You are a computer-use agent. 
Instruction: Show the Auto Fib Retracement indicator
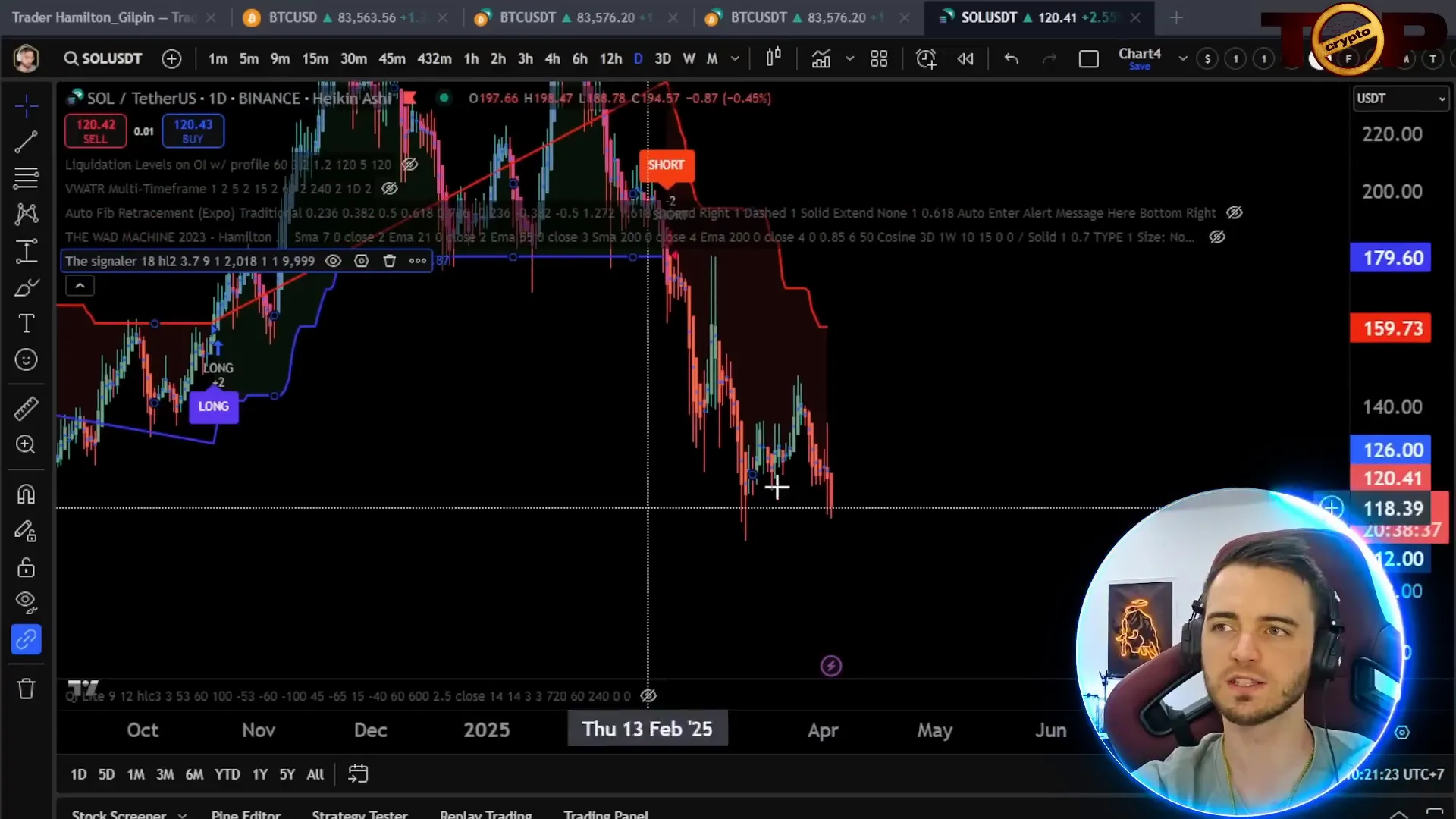tap(1234, 212)
